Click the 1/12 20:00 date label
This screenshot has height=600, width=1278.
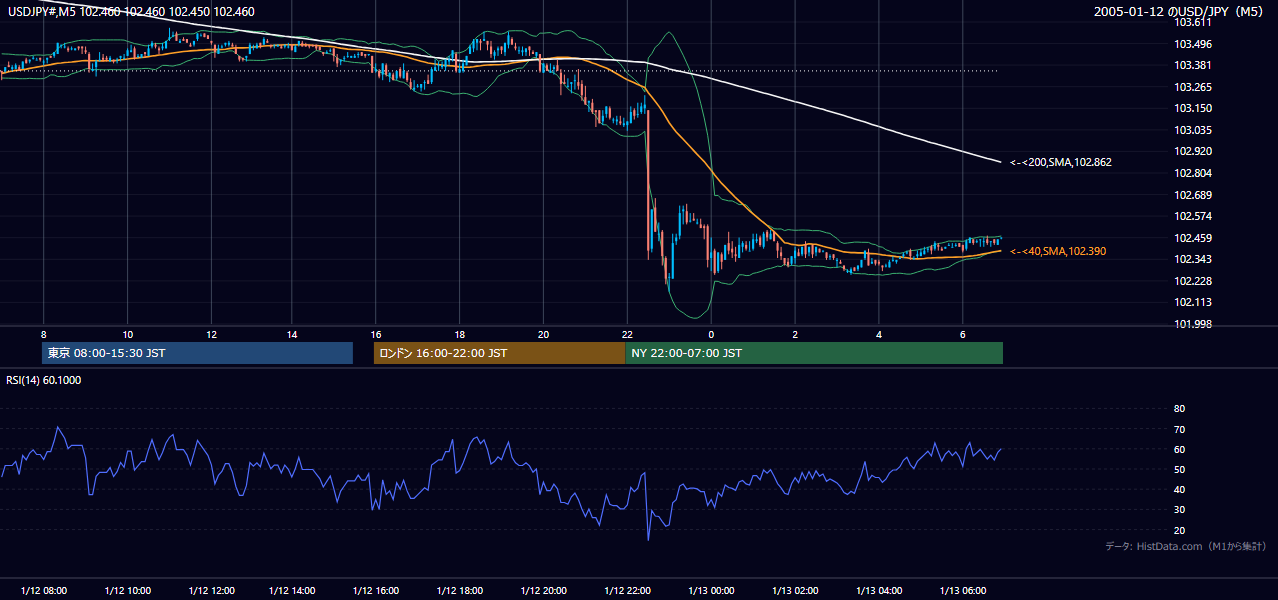542,591
